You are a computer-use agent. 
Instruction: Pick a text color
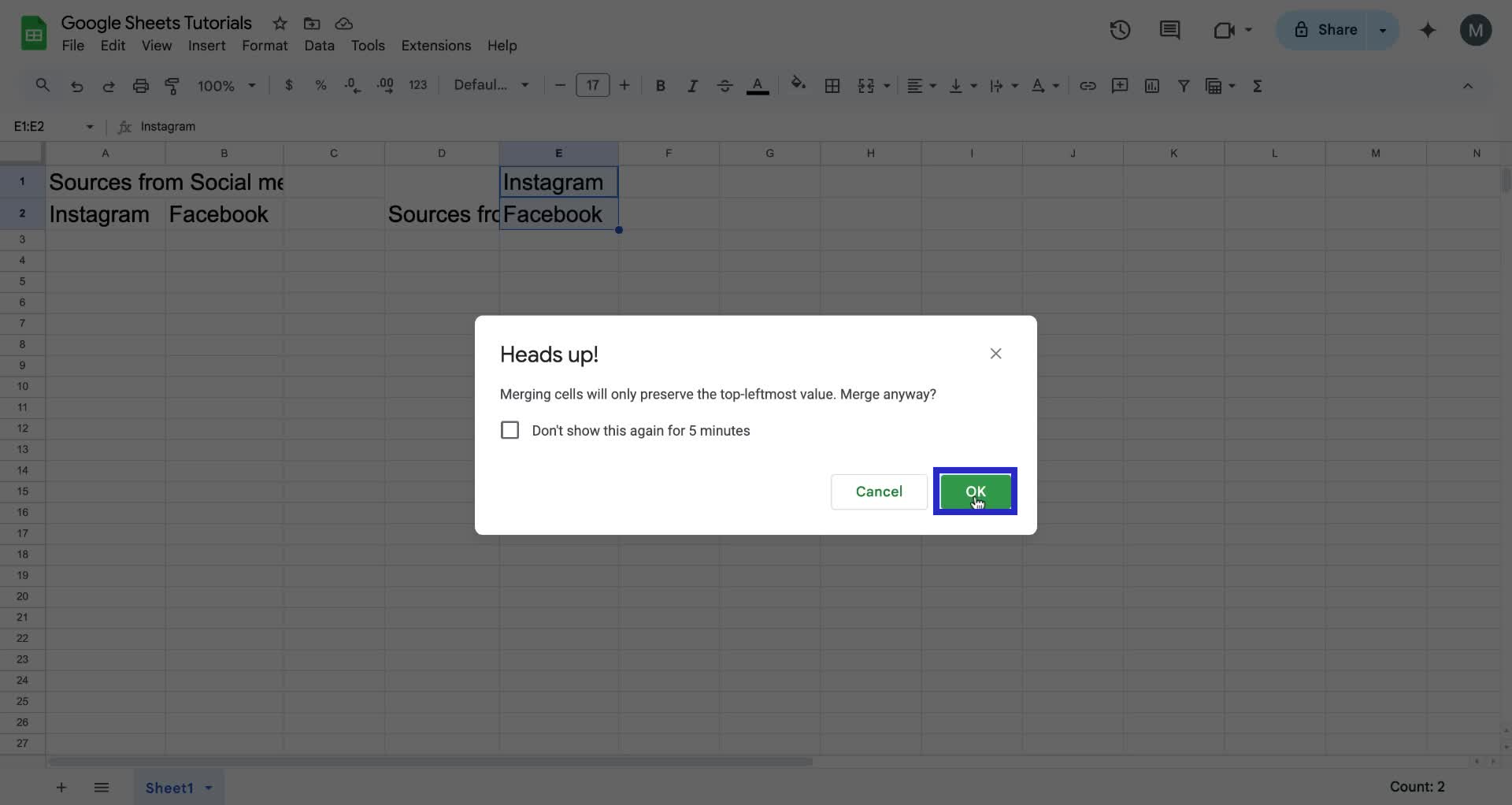[x=758, y=85]
